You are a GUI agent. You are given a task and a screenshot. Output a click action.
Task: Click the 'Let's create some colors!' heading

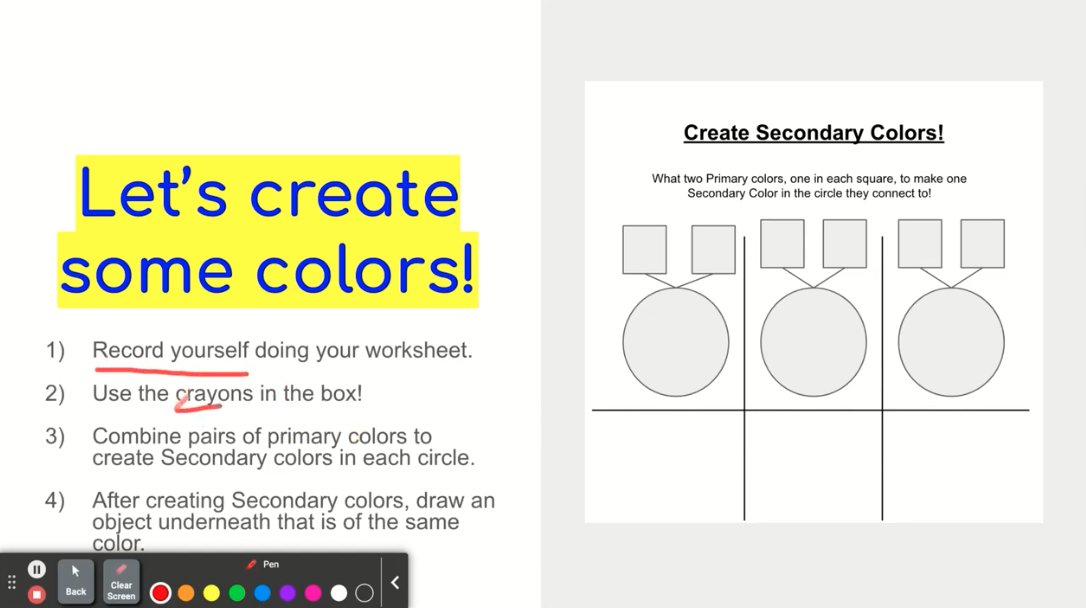point(268,232)
